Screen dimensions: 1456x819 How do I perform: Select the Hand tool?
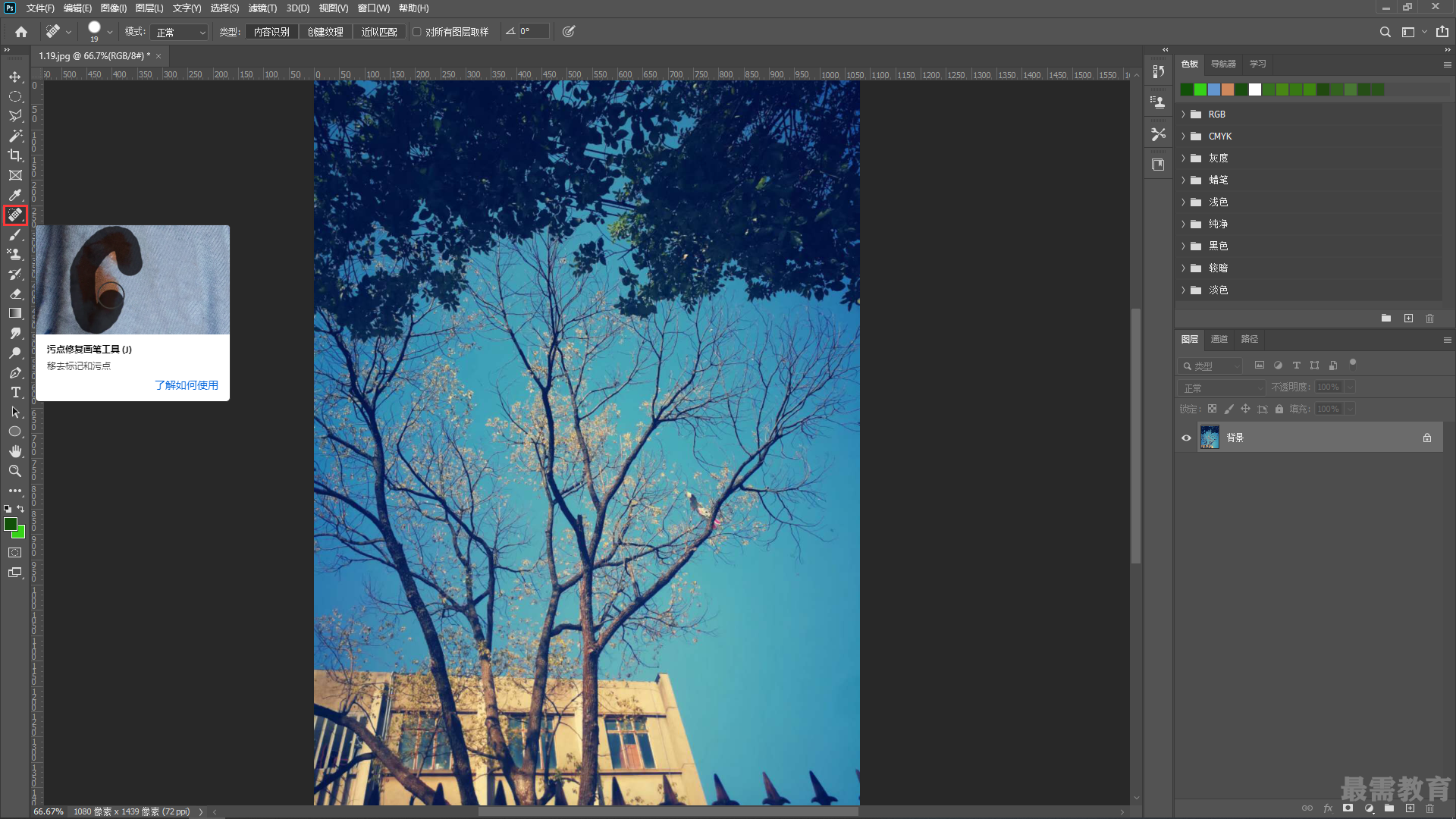[x=15, y=451]
